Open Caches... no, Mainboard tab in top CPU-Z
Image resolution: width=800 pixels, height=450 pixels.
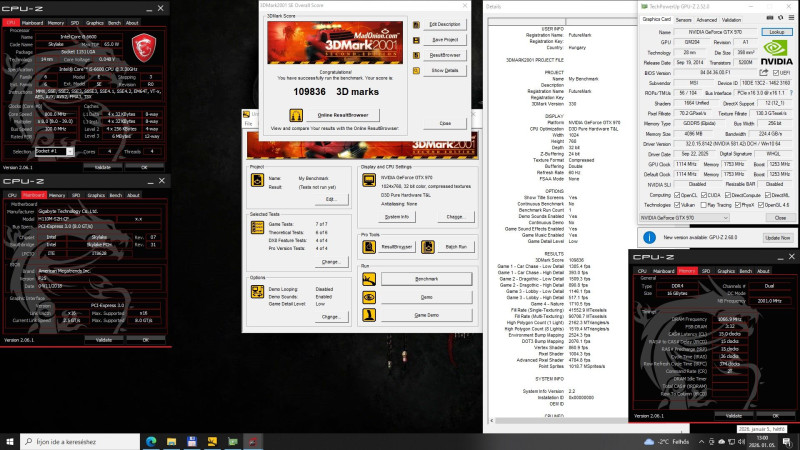(33, 23)
